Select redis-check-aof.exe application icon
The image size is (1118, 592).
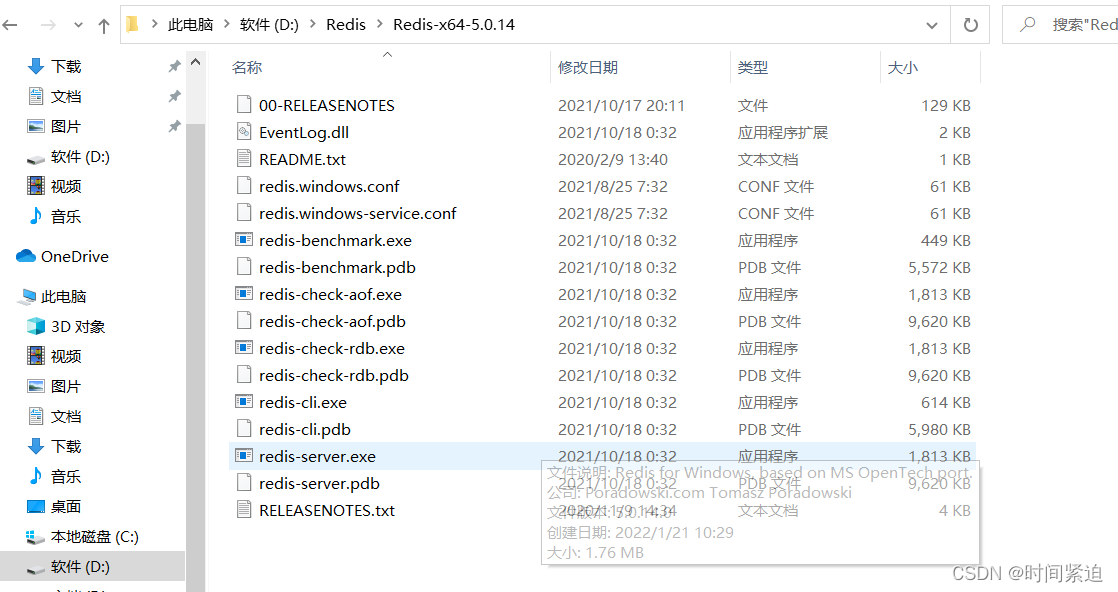point(244,294)
